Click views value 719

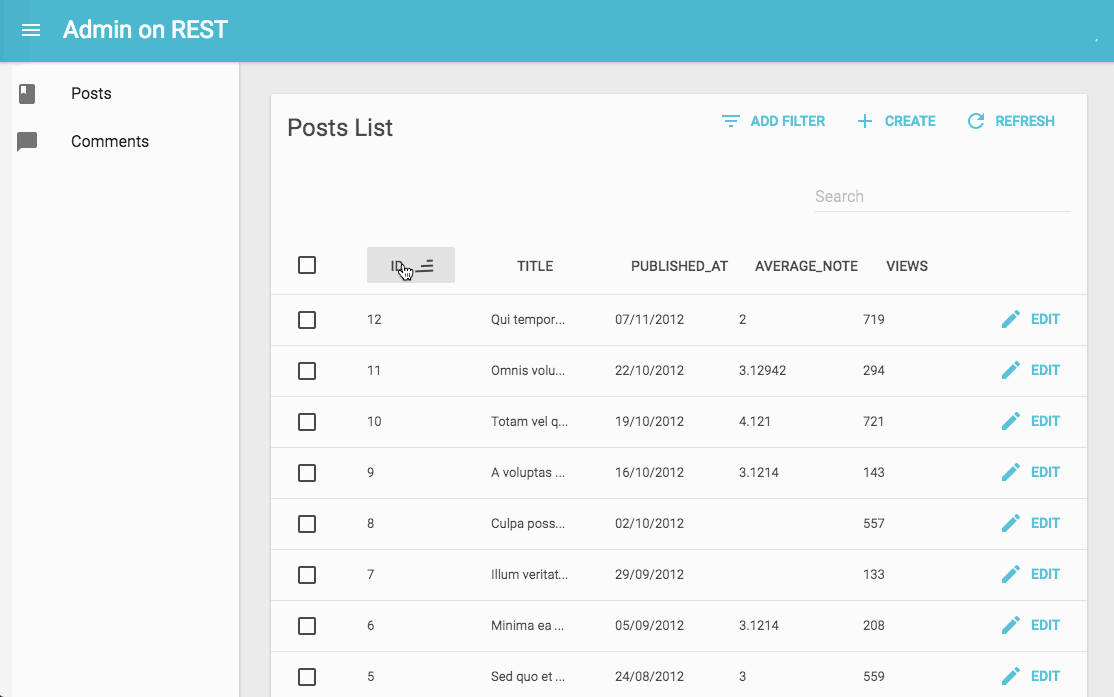click(x=874, y=320)
